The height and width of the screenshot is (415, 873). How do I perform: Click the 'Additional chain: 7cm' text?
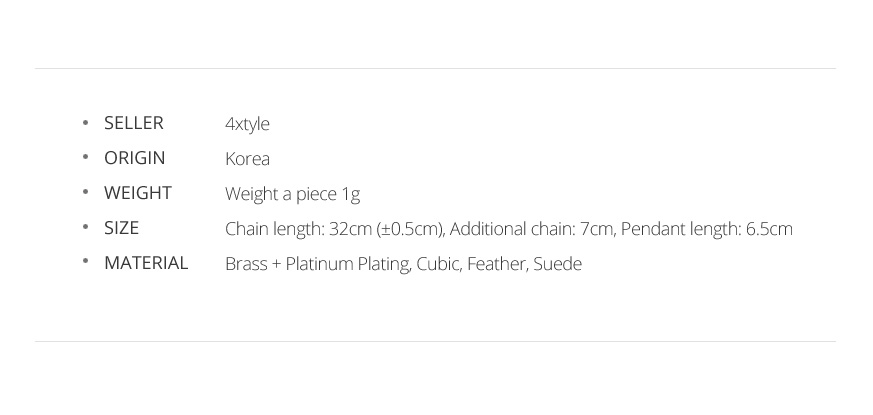pyautogui.click(x=531, y=229)
